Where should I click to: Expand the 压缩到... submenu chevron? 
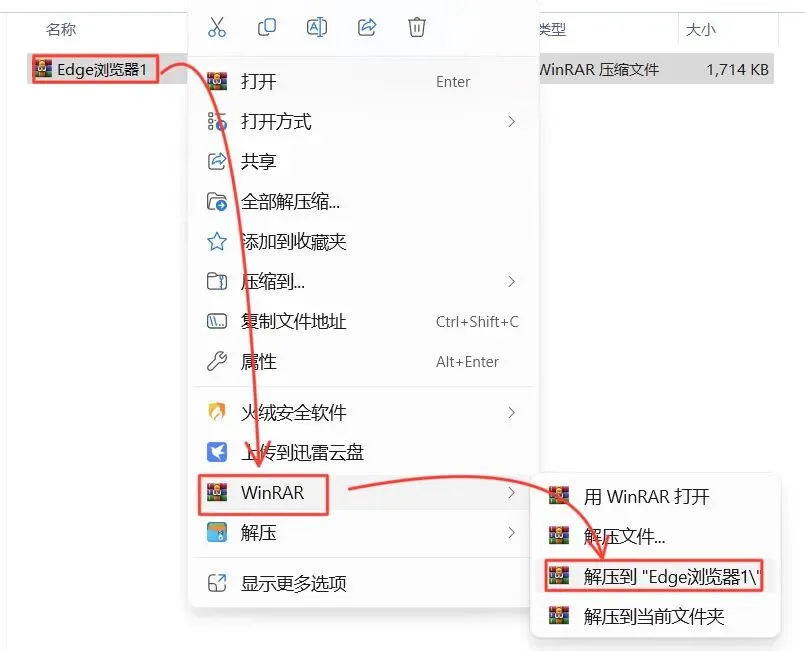(511, 281)
